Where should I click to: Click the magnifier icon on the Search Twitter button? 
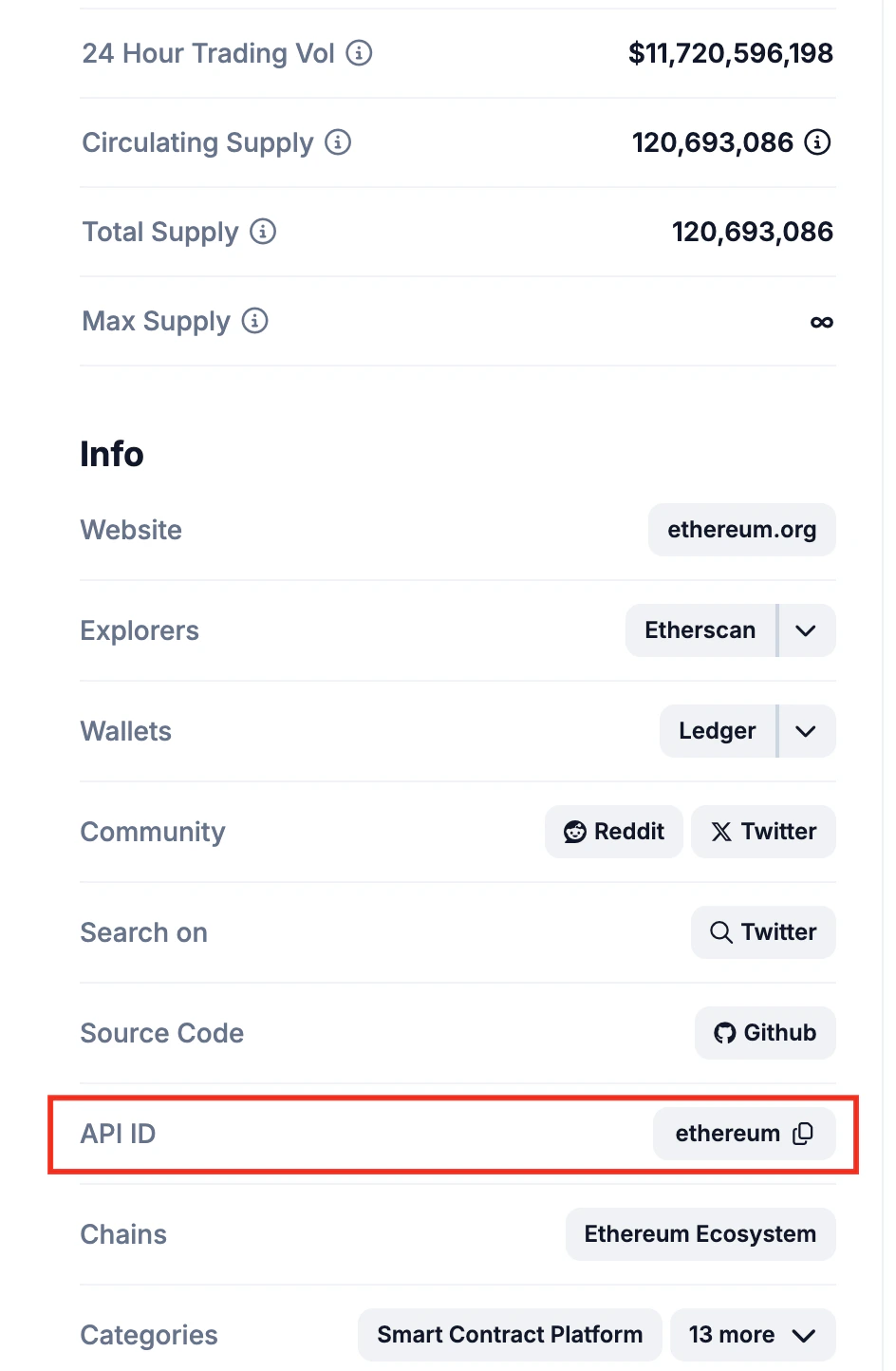pos(719,932)
